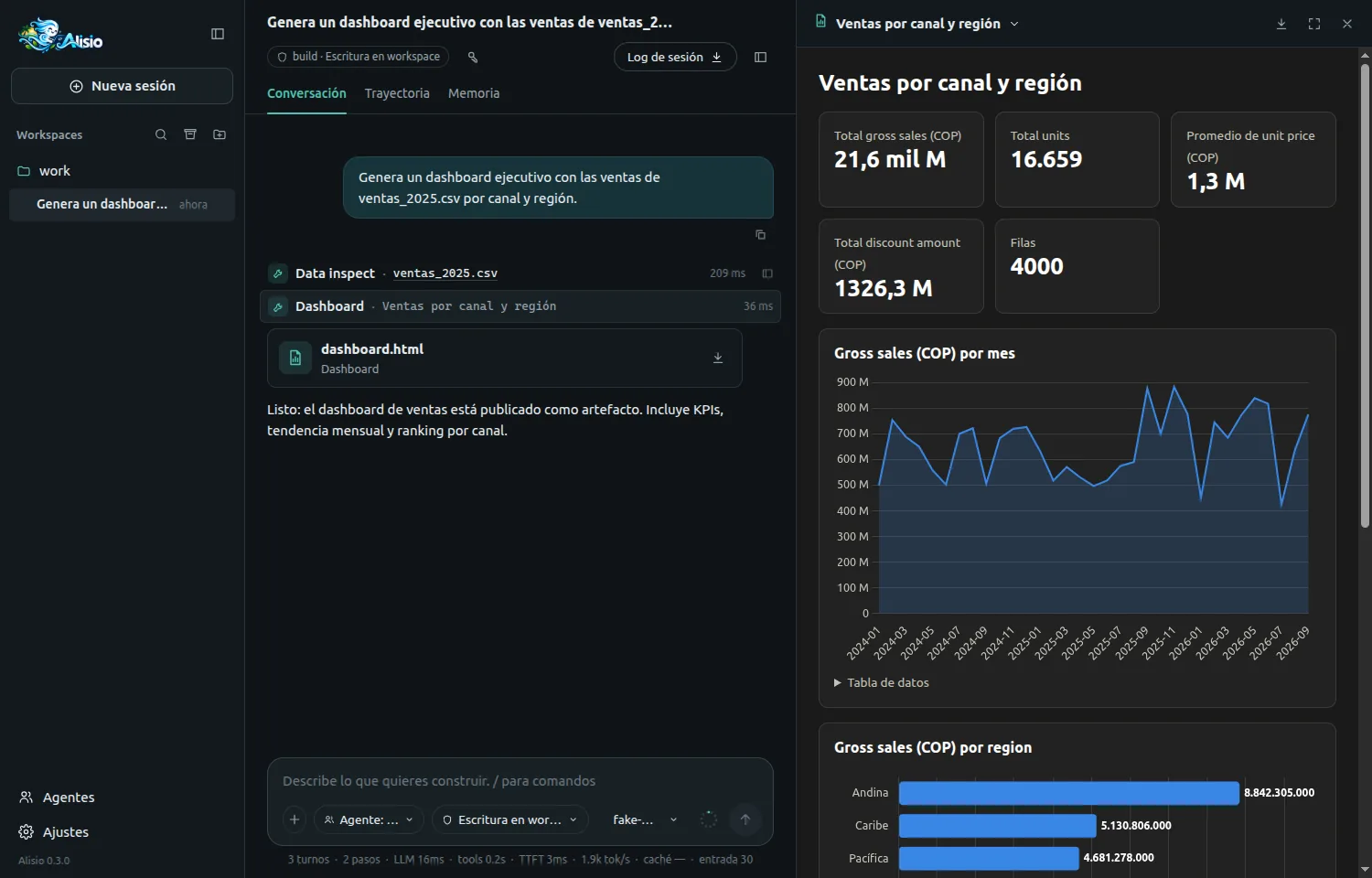Open the Agente selector dropdown

[369, 819]
